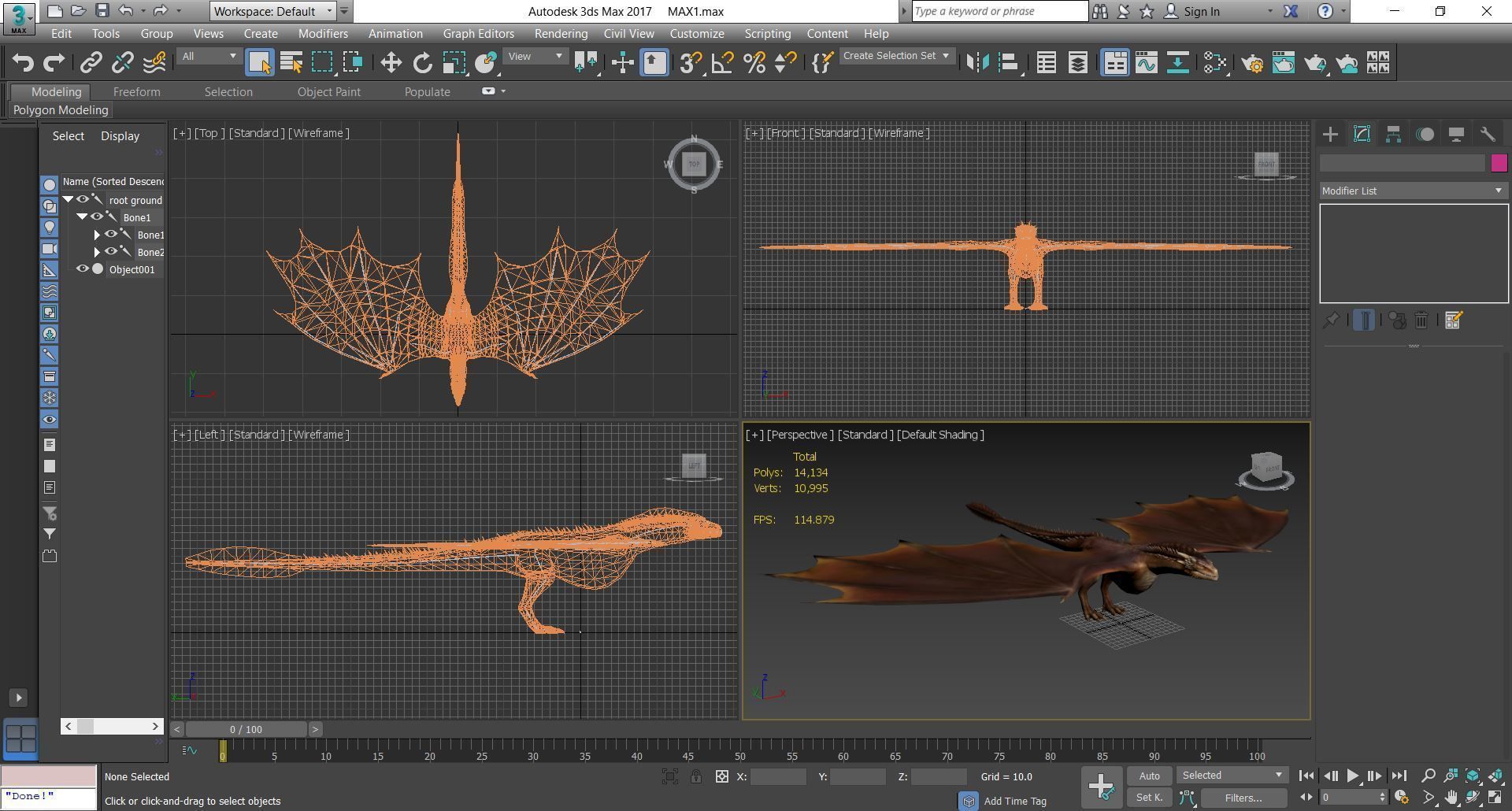Open the Scripting menu
Screen dimensions: 1512x811
[767, 34]
